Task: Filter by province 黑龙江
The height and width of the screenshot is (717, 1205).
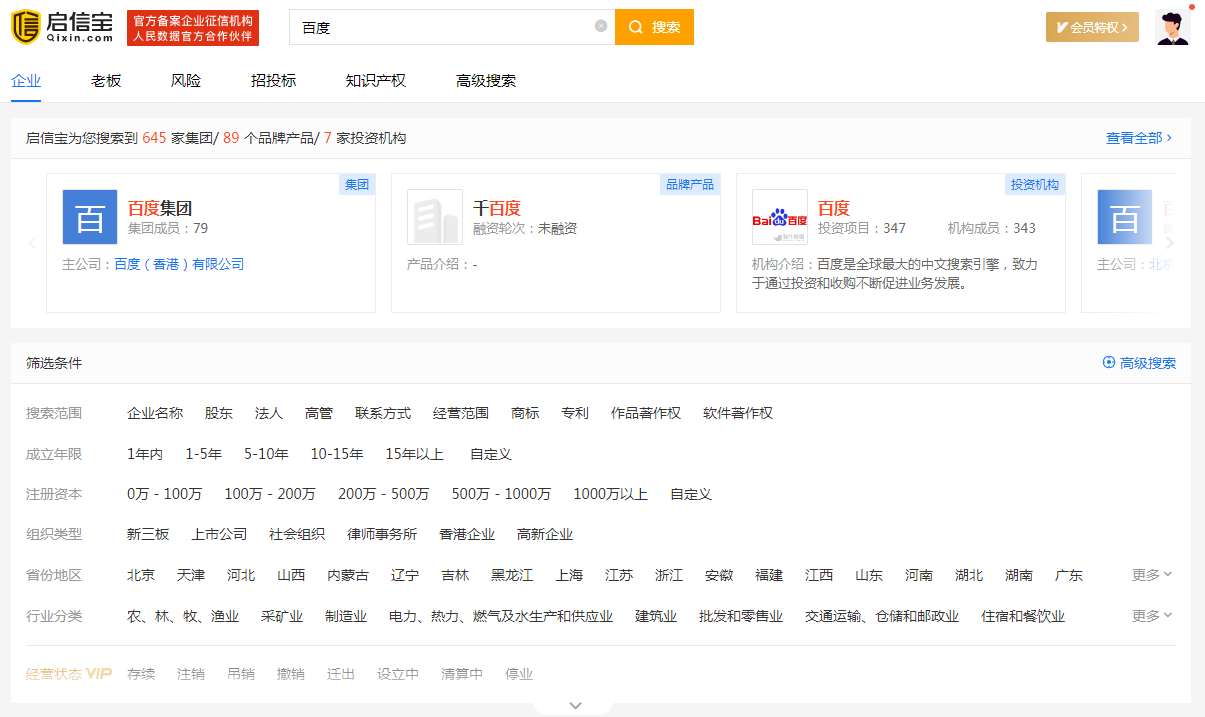Action: coord(512,575)
